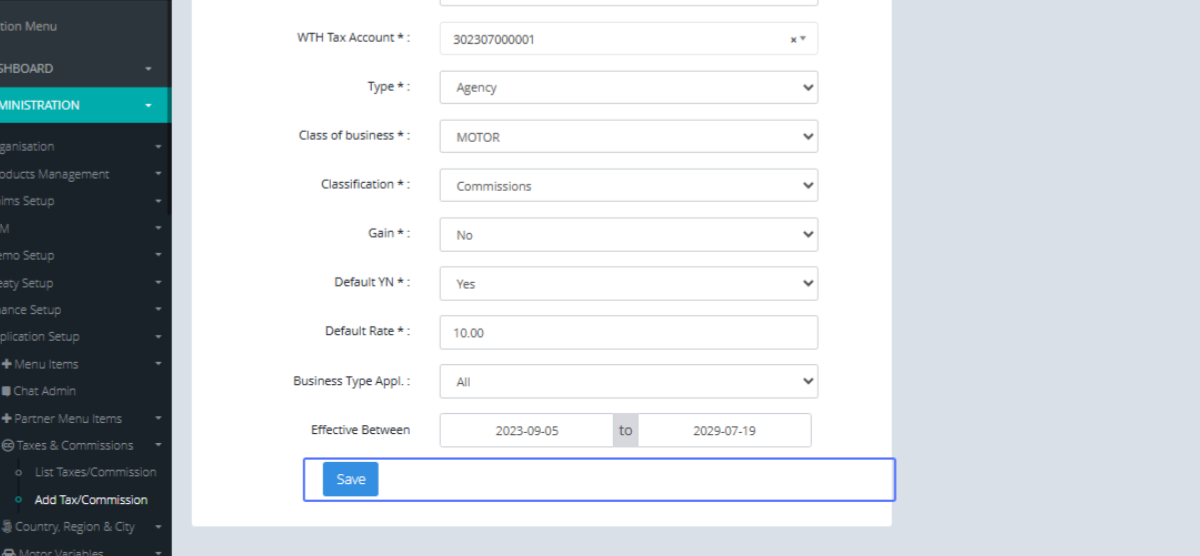Click the bullet beside List Taxes/Commission

(19, 472)
